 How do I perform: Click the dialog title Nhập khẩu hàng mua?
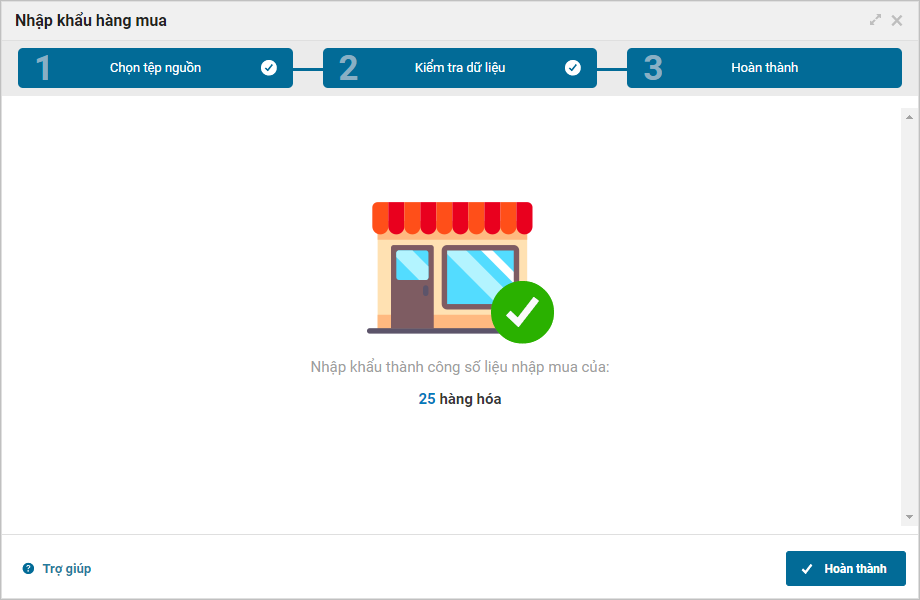91,21
